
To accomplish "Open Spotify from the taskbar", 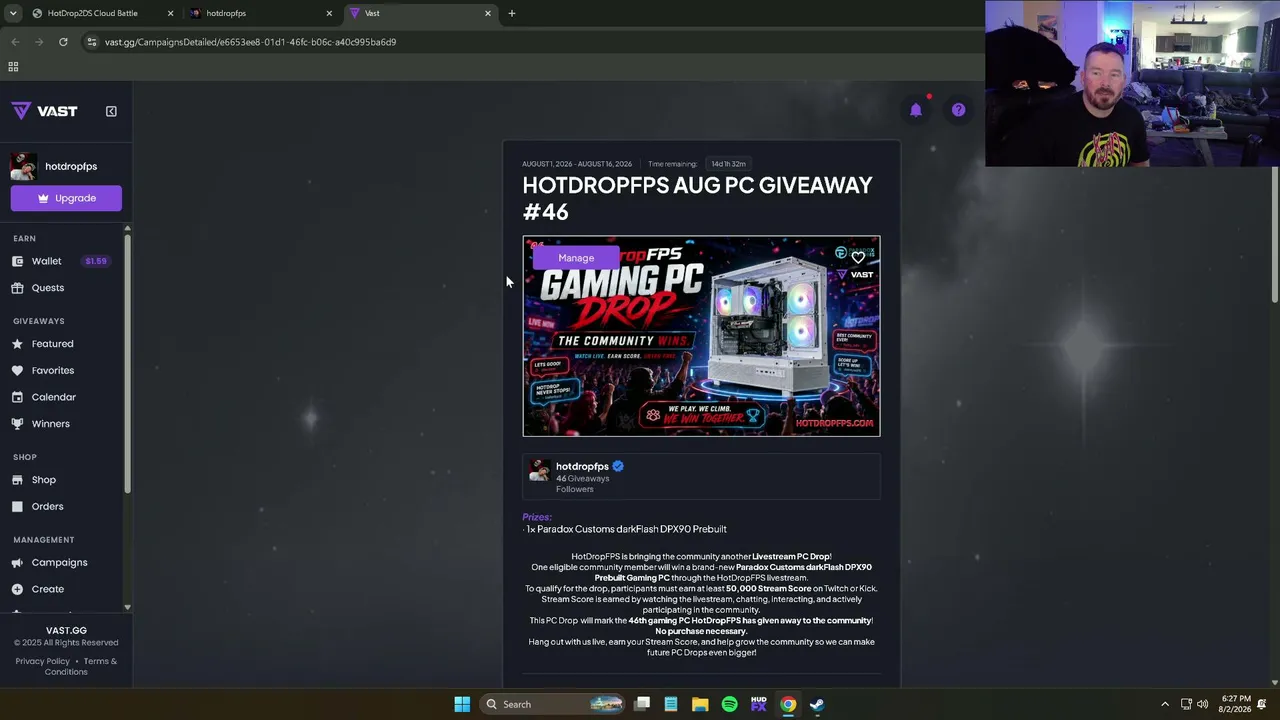I will [x=729, y=704].
